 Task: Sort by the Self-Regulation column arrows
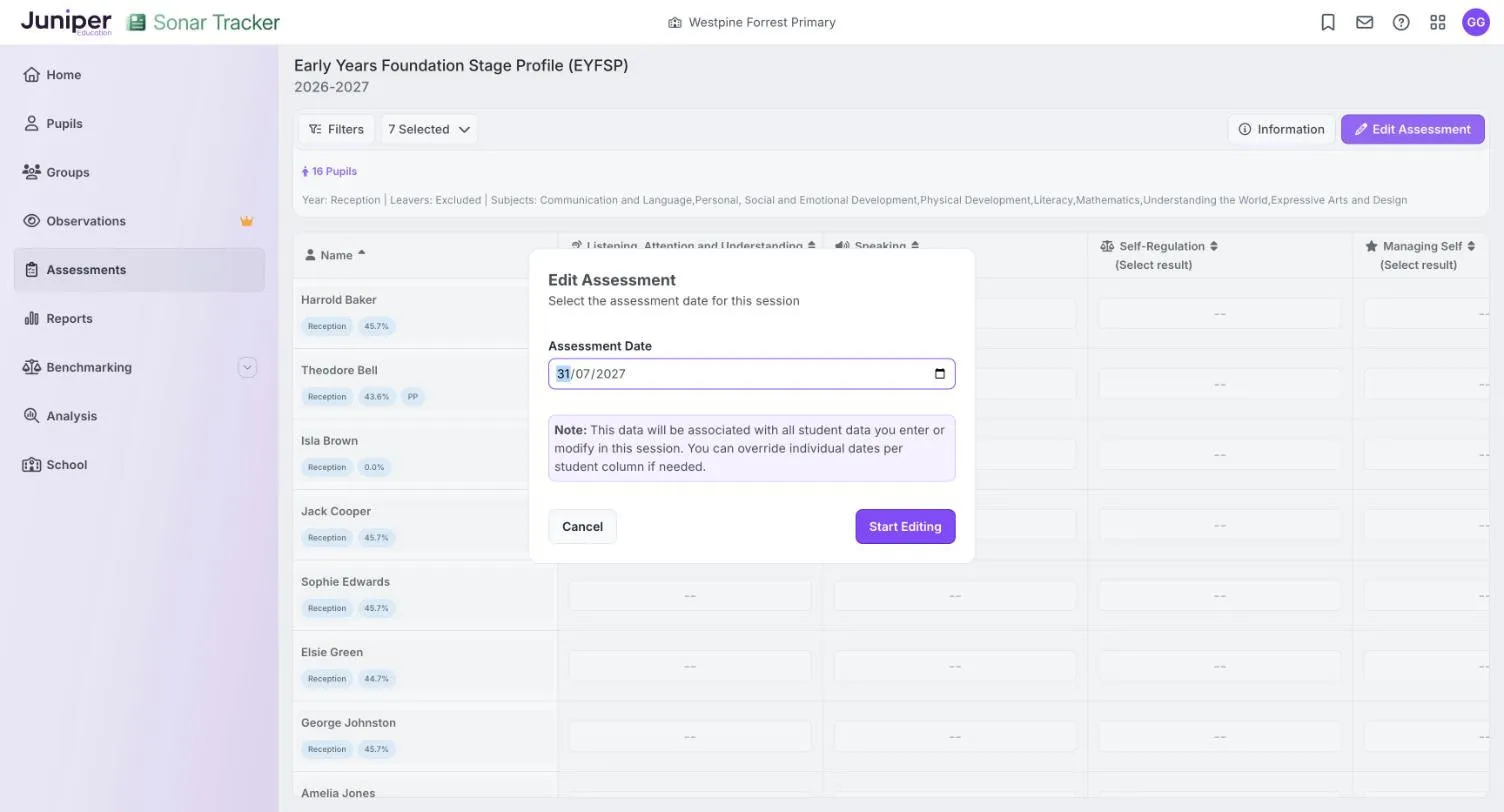(x=1214, y=246)
